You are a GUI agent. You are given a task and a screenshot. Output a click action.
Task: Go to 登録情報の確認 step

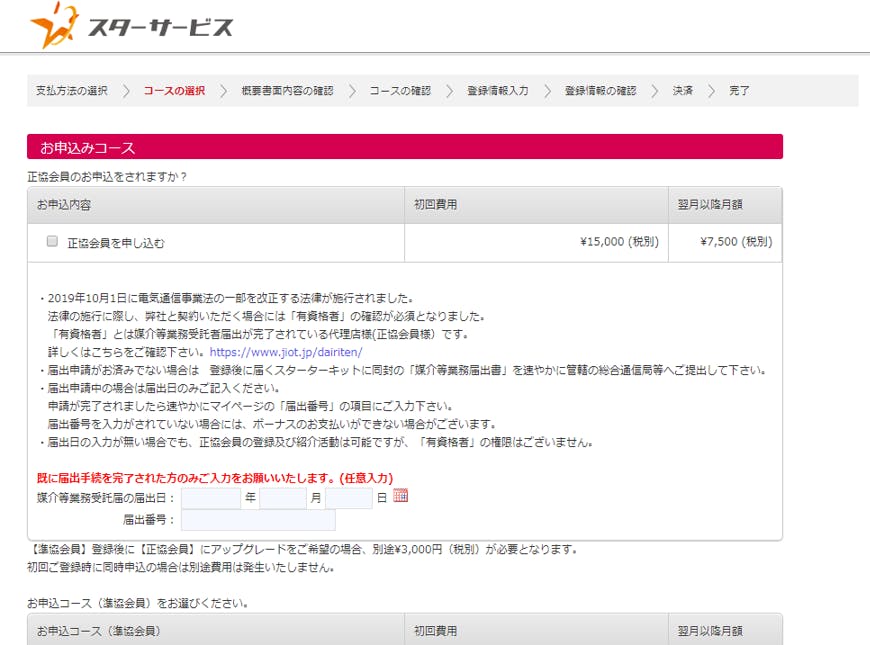600,91
